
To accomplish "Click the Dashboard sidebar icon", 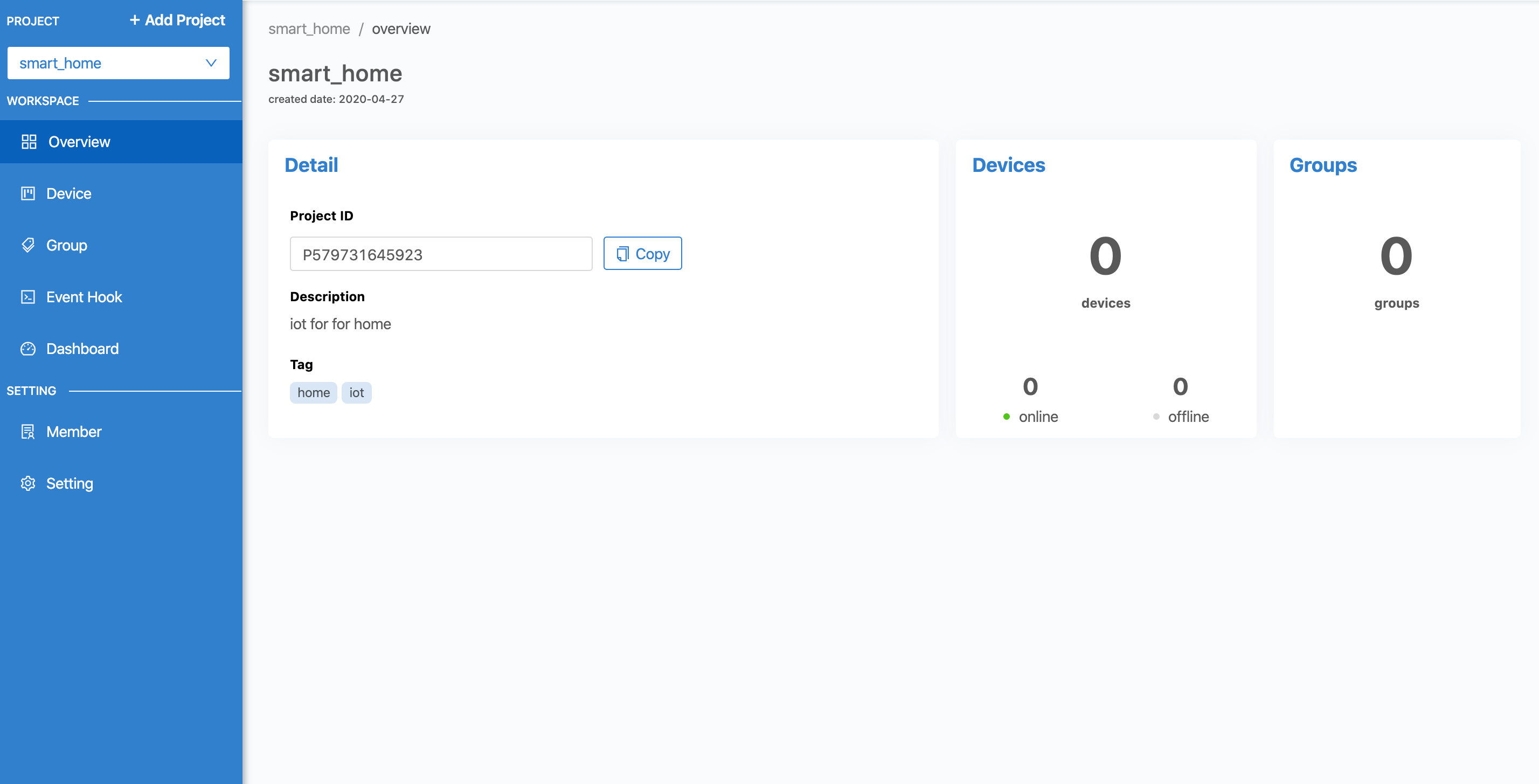I will (x=28, y=348).
